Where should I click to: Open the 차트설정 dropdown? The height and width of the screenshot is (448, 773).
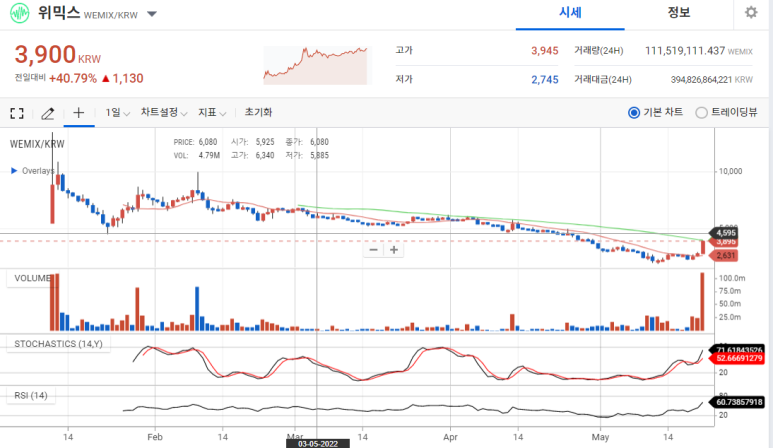[x=164, y=113]
